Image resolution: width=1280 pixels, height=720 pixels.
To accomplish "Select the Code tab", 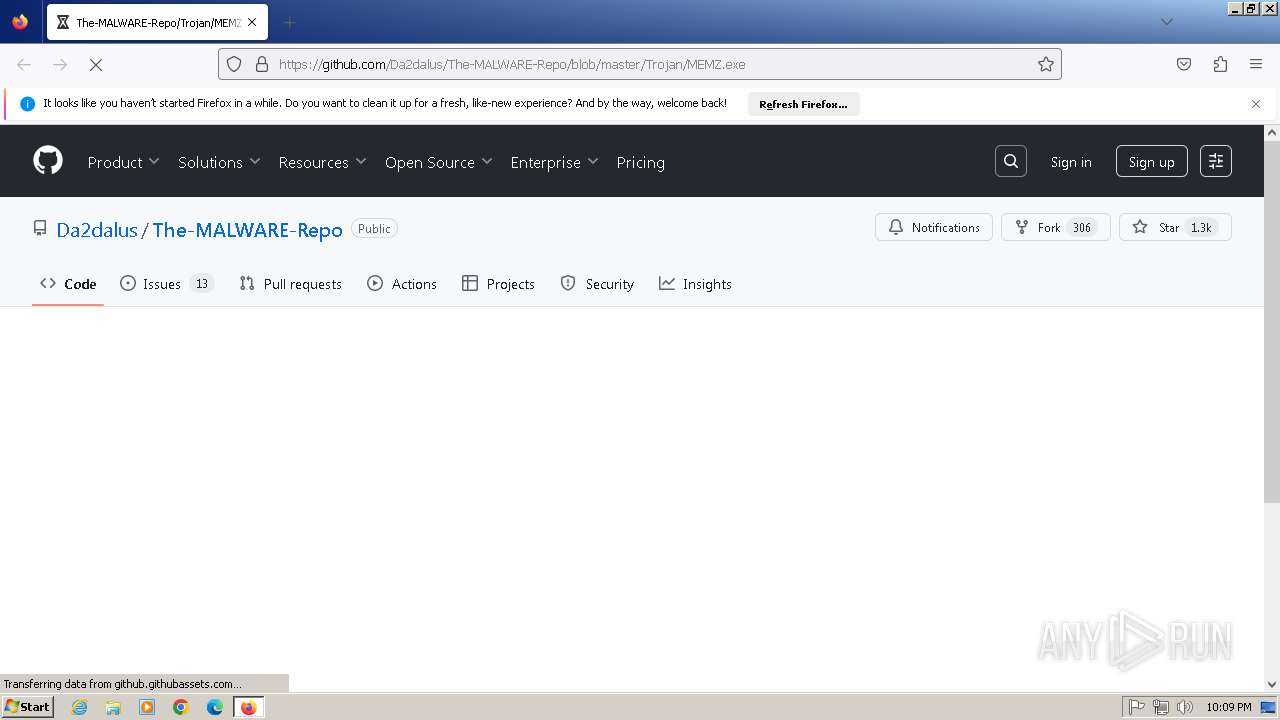I will (68, 284).
